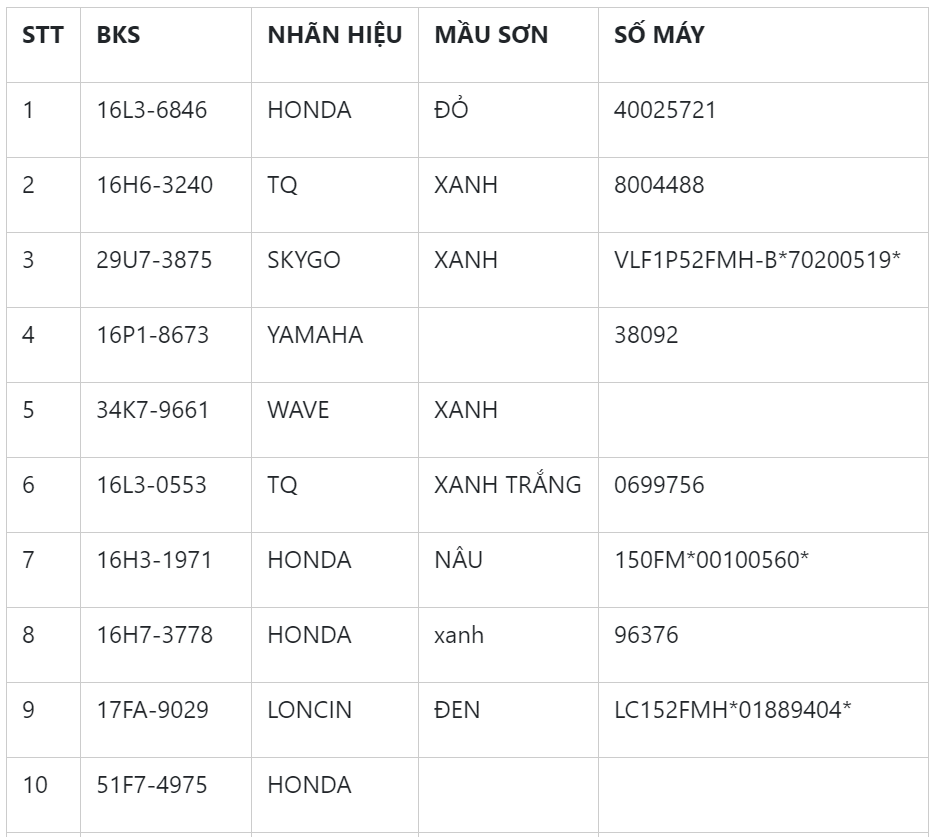Click the STT column header

pos(43,35)
